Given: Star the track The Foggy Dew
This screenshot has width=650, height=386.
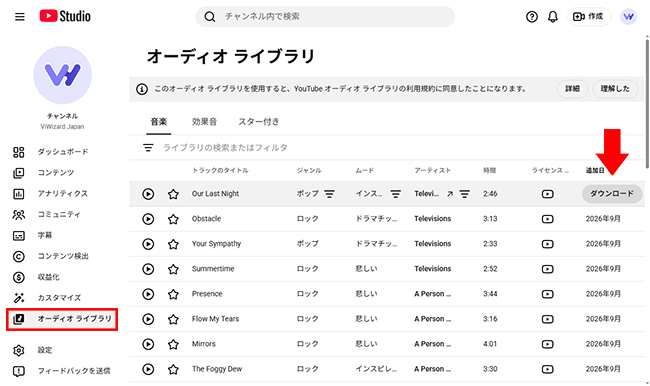Looking at the screenshot, I should click(173, 369).
